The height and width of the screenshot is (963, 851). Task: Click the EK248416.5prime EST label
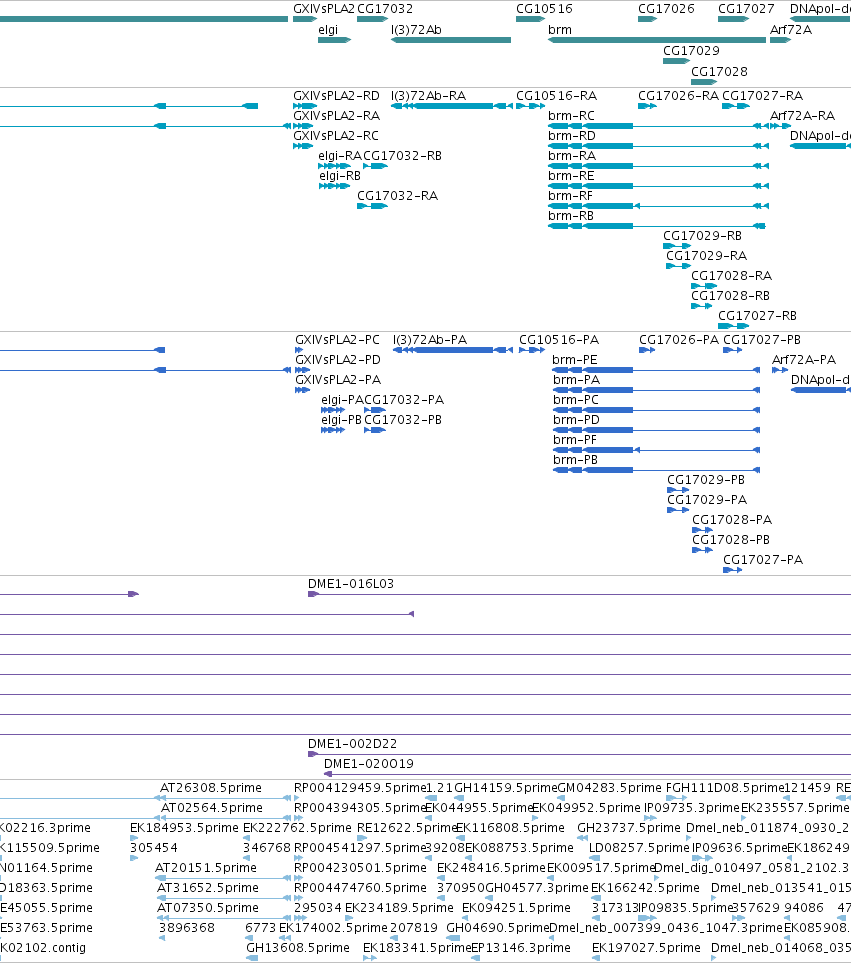tap(491, 868)
